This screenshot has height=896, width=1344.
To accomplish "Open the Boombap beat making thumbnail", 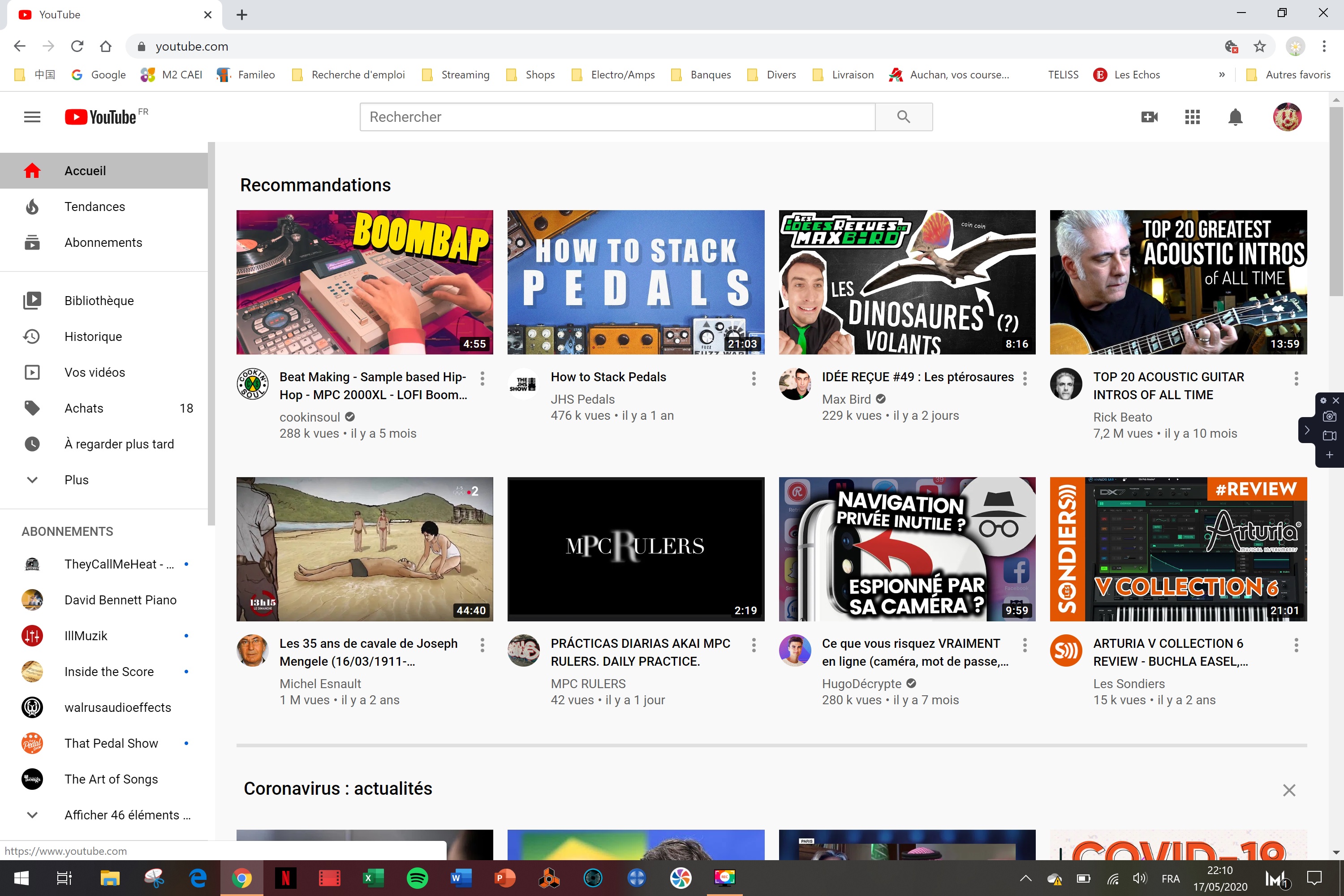I will (x=365, y=282).
